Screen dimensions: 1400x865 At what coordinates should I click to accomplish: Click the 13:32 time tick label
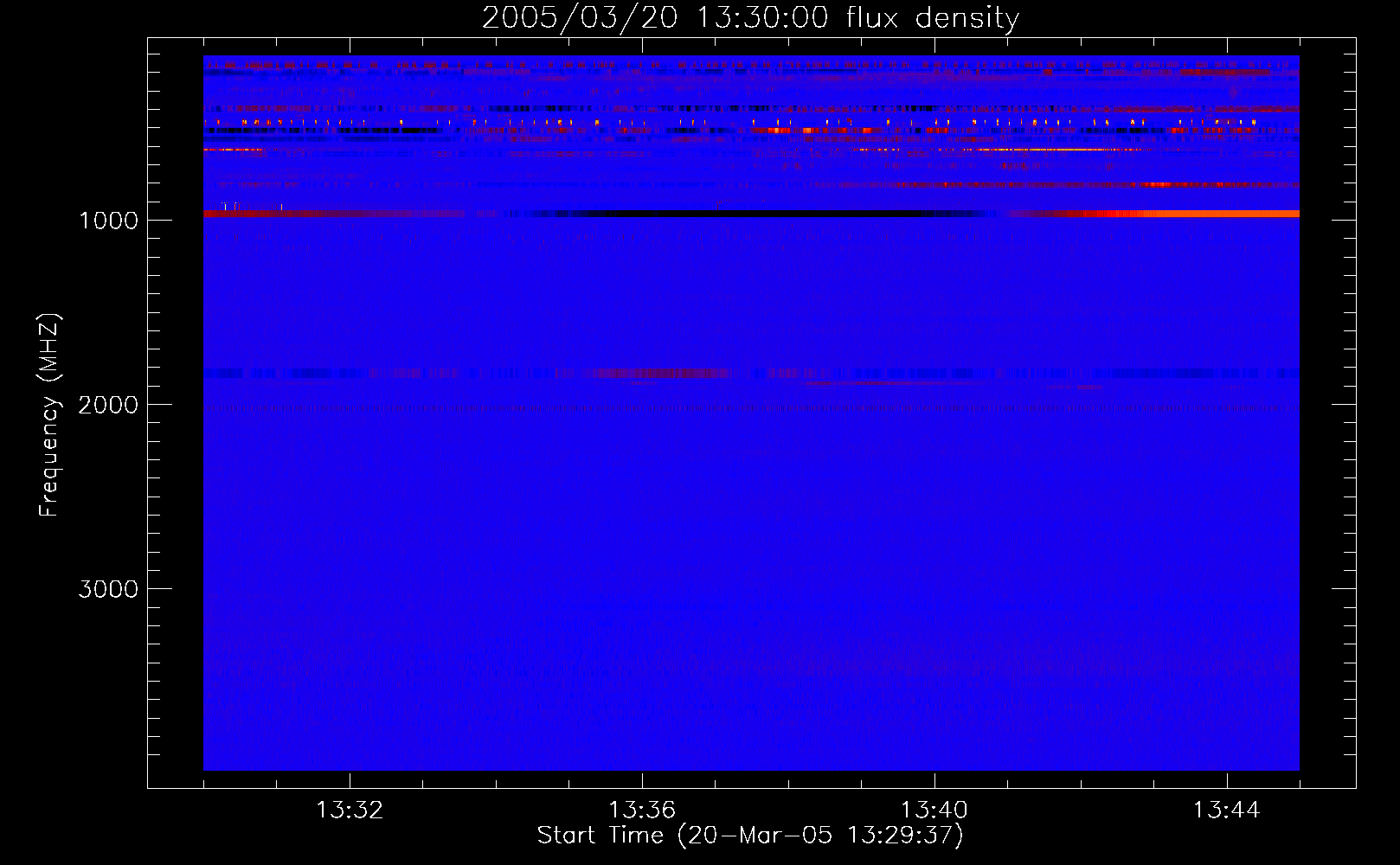point(350,811)
